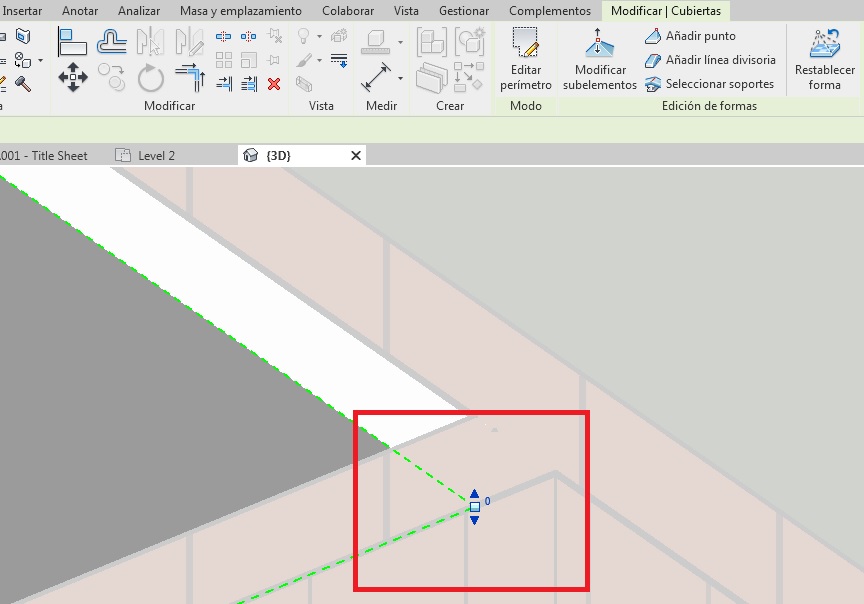Switch to the Gestionar ribbon tab
Image resolution: width=864 pixels, height=604 pixels.
point(463,11)
